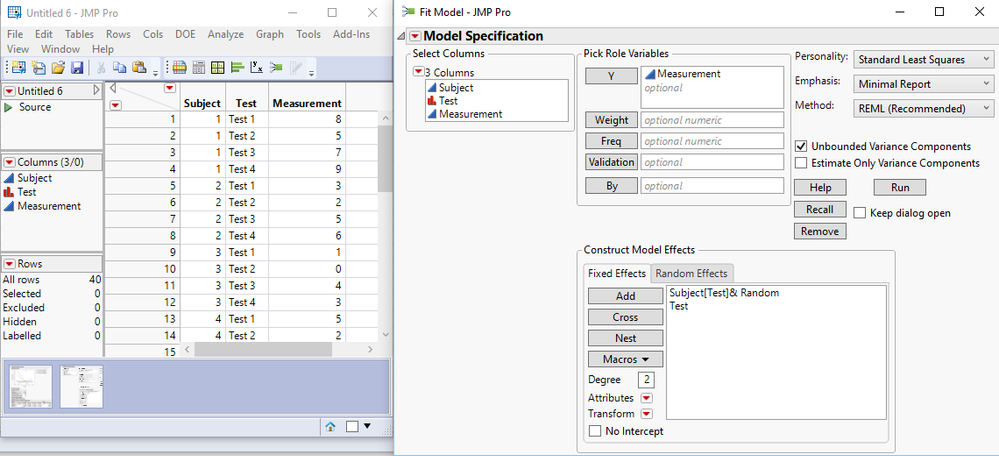Viewport: 999px width, 456px height.
Task: Click the Distribution green bars toolbar icon
Action: 238,68
